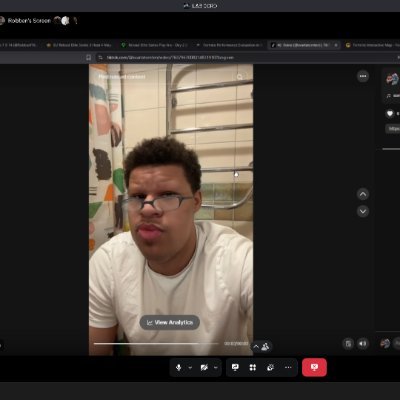Image resolution: width=400 pixels, height=400 pixels.
Task: Mute the microphone in the call bar
Action: click(179, 367)
